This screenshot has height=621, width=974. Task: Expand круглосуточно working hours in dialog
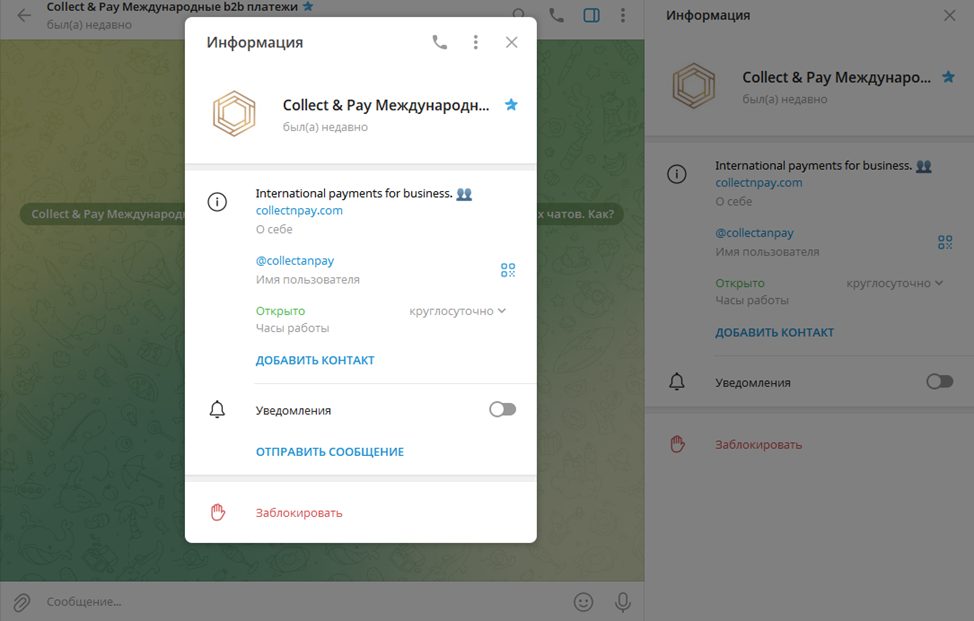458,311
